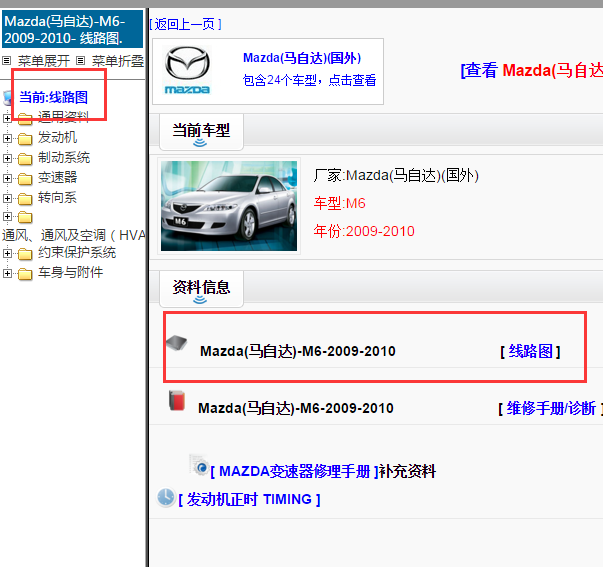Go back via 返回上一页 link
The width and height of the screenshot is (603, 567).
[185, 24]
